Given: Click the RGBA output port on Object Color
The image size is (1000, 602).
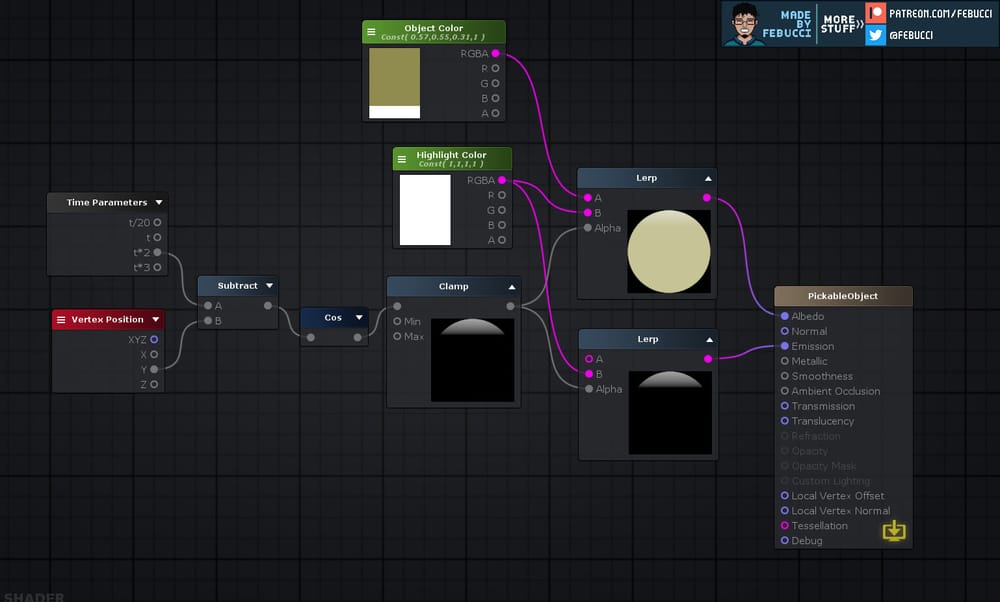Looking at the screenshot, I should [497, 53].
